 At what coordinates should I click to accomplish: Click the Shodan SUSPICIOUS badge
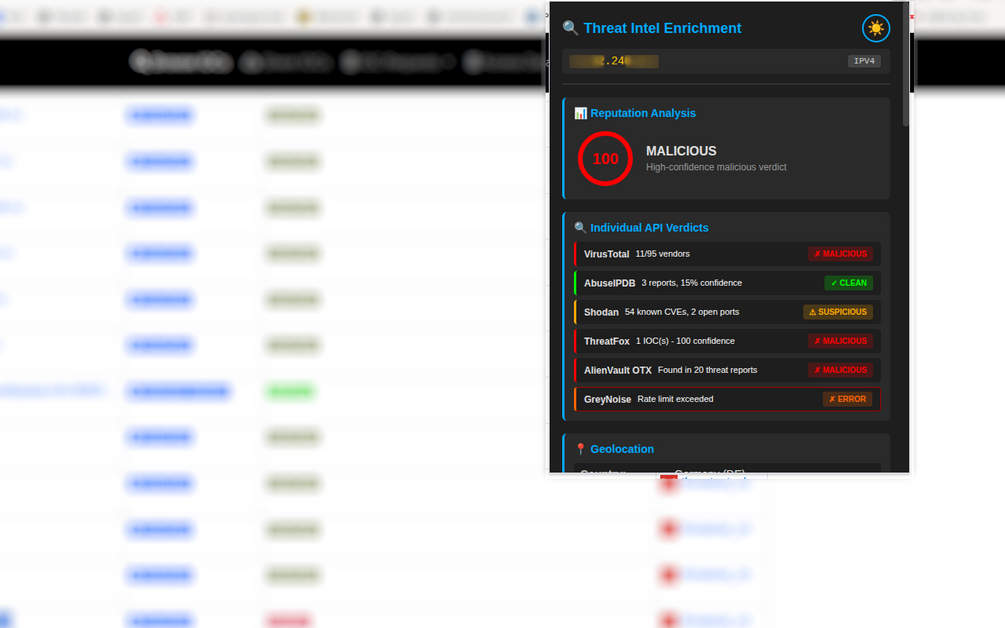pos(838,312)
